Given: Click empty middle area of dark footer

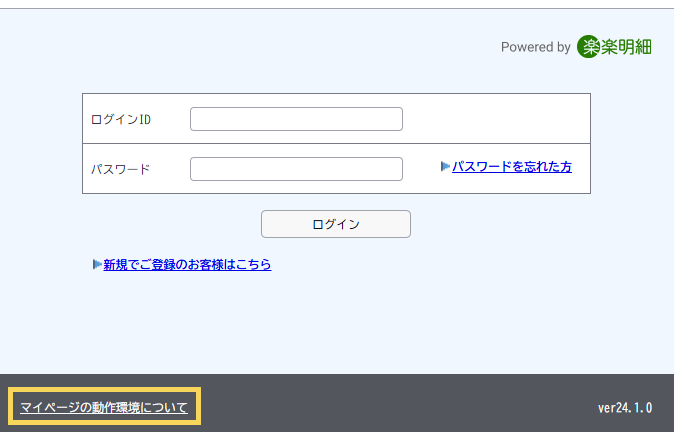Looking at the screenshot, I should 400,405.
